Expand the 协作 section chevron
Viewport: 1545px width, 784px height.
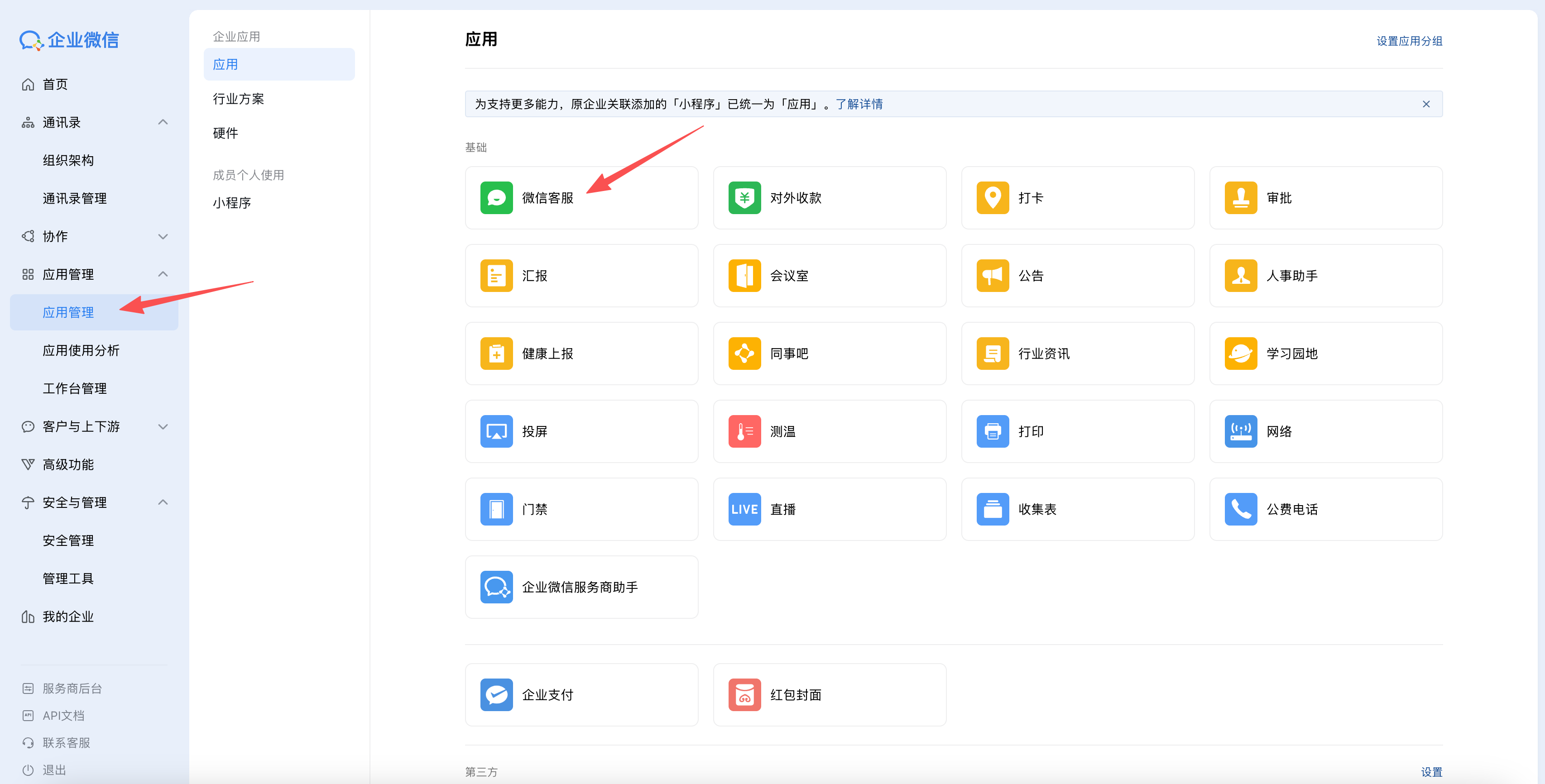163,236
